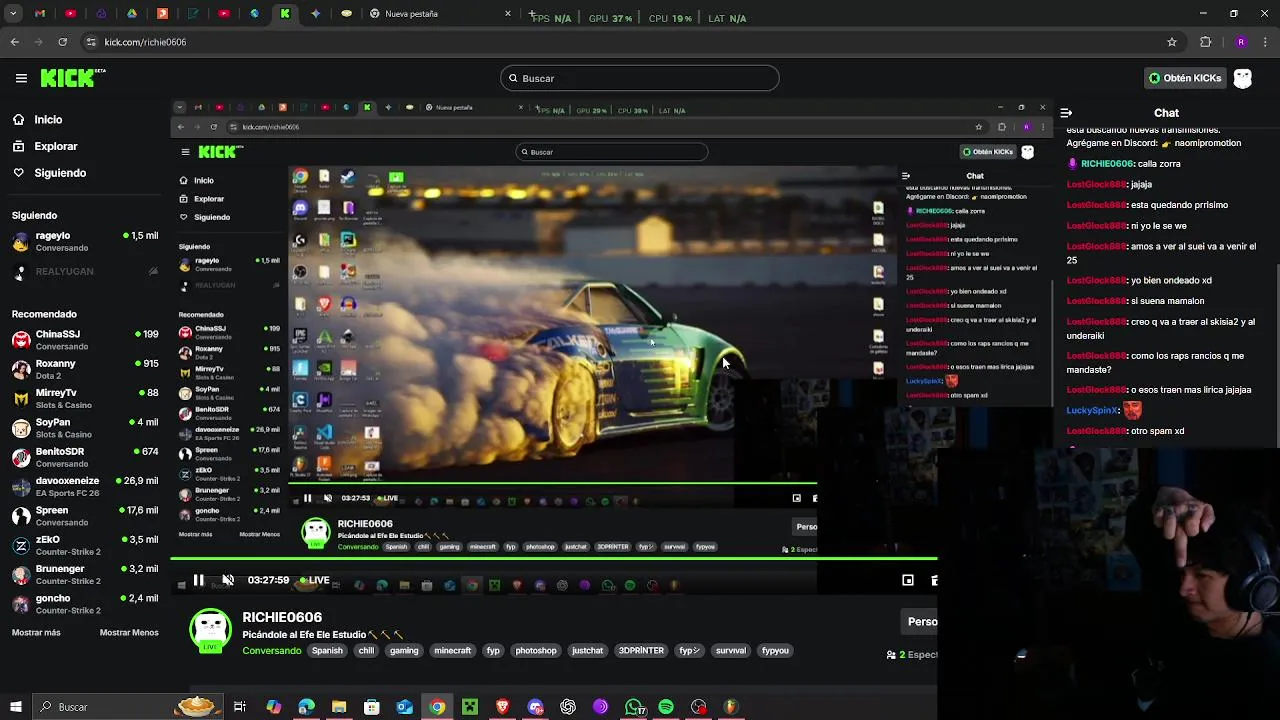Viewport: 1280px width, 720px height.
Task: Click zEKO's channel avatar
Action: click(x=21, y=545)
